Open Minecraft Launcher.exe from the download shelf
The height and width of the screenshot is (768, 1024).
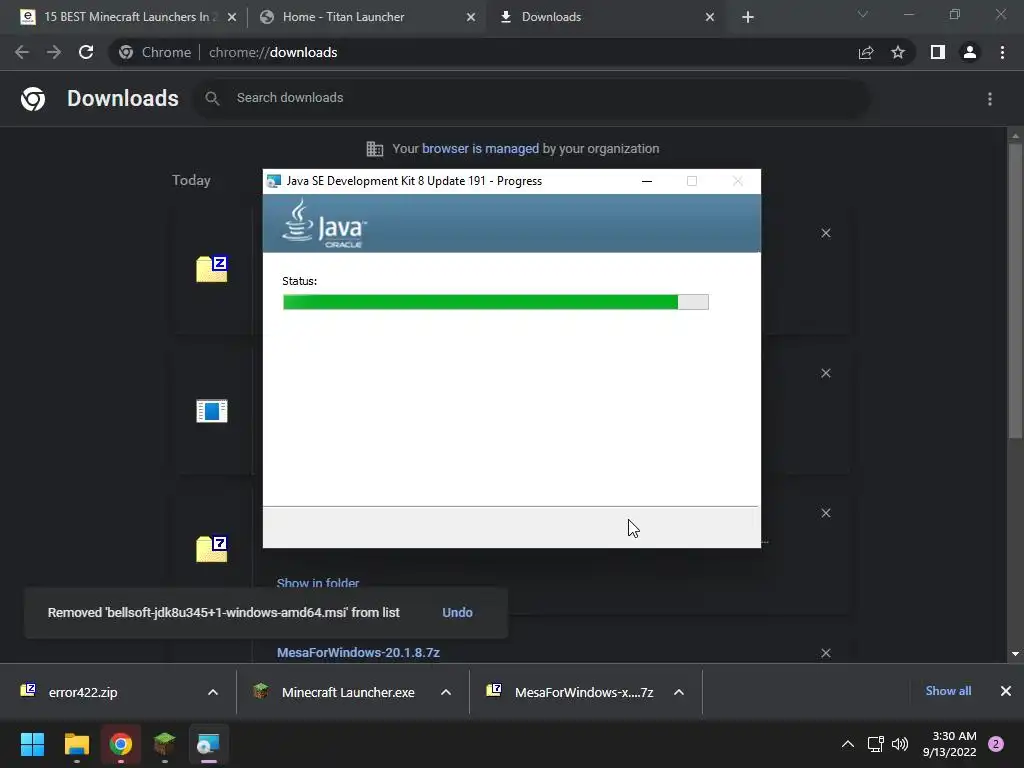[x=348, y=692]
